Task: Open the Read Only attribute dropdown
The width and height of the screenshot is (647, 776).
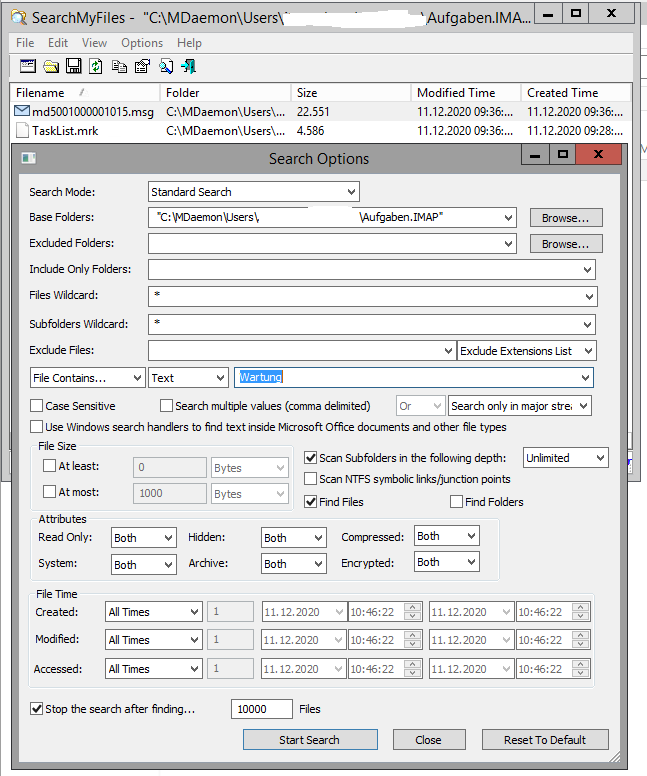Action: [143, 538]
